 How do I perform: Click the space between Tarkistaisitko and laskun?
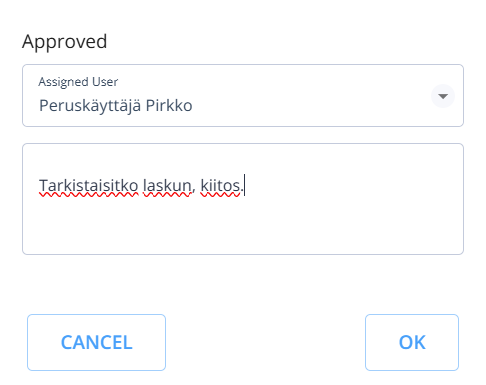141,186
